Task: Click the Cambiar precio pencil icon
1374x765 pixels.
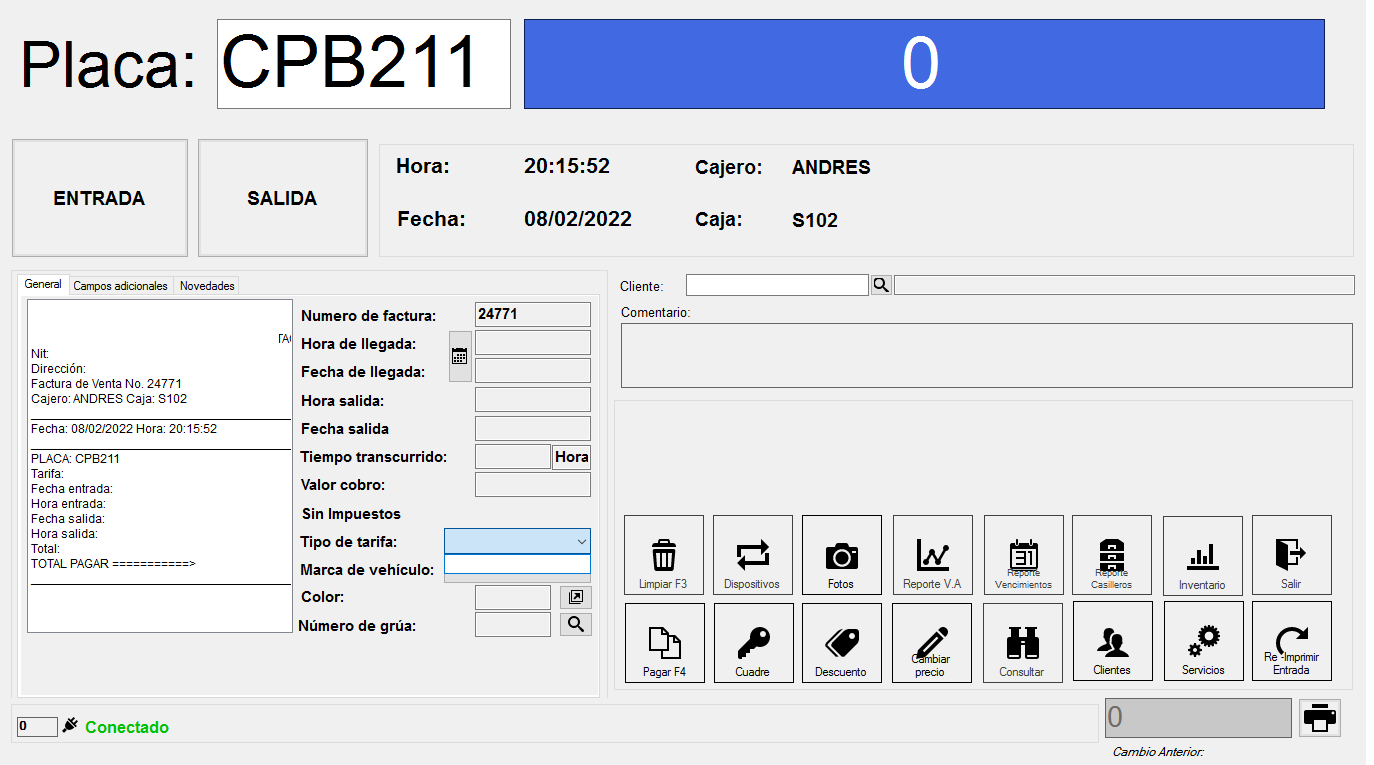Action: (931, 641)
